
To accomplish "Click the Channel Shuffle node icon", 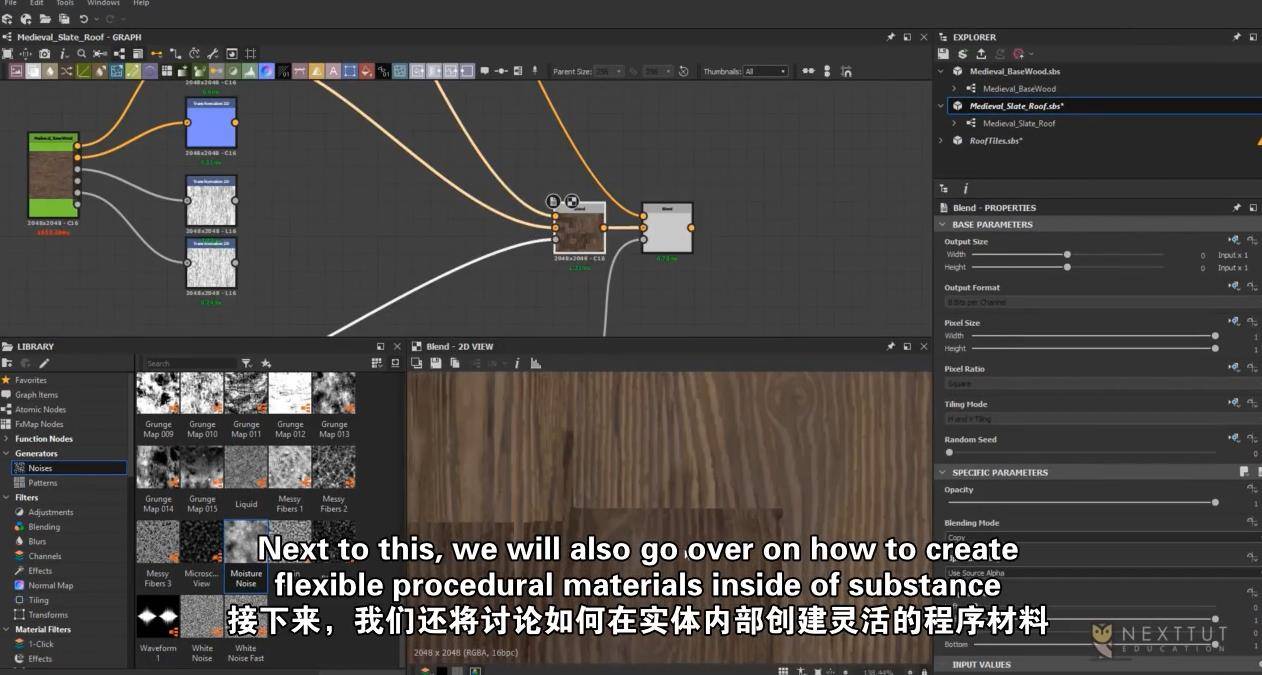I will (66, 71).
